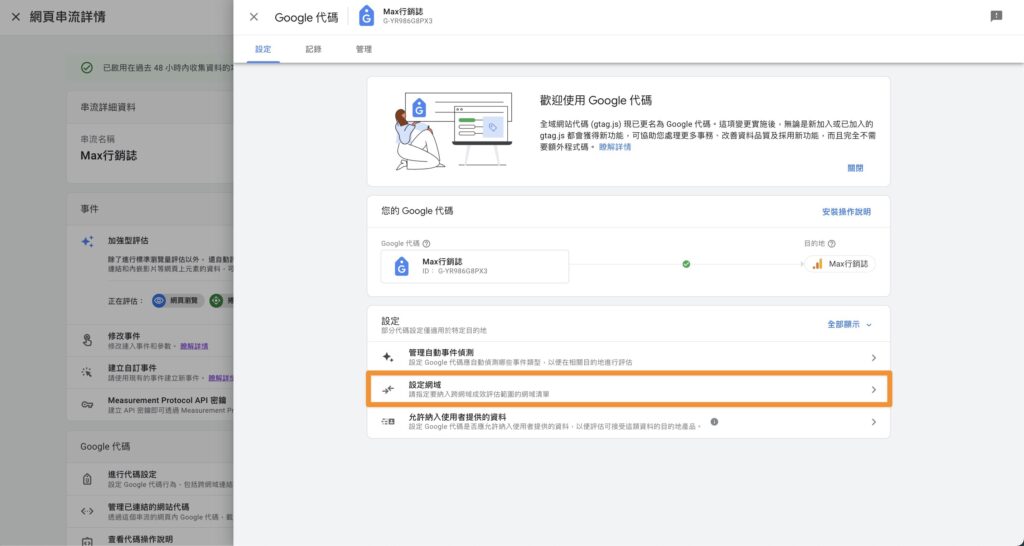1024x546 pixels.
Task: Click code brackets icon for 管理已連結的網站代碼
Action: [x=87, y=511]
